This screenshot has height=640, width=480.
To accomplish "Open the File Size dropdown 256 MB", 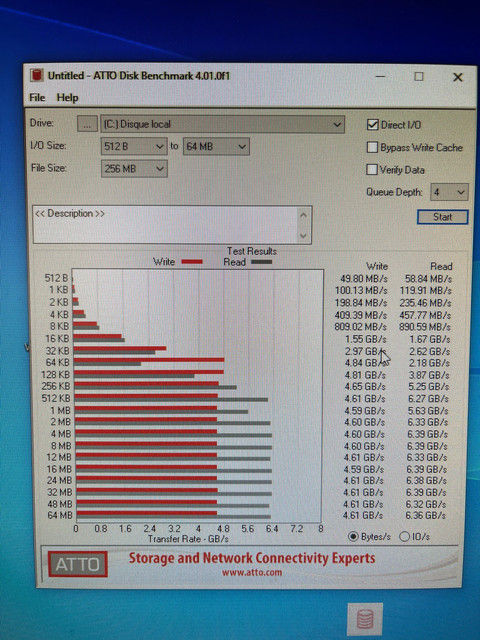I will [134, 169].
